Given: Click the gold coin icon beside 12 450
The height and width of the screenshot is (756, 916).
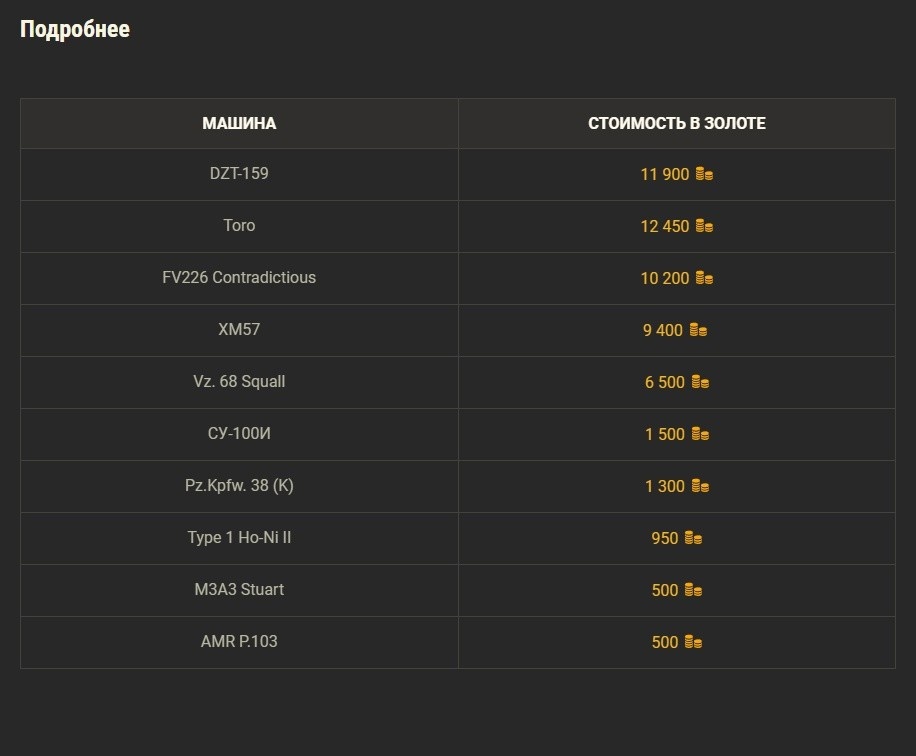Looking at the screenshot, I should pos(704,227).
